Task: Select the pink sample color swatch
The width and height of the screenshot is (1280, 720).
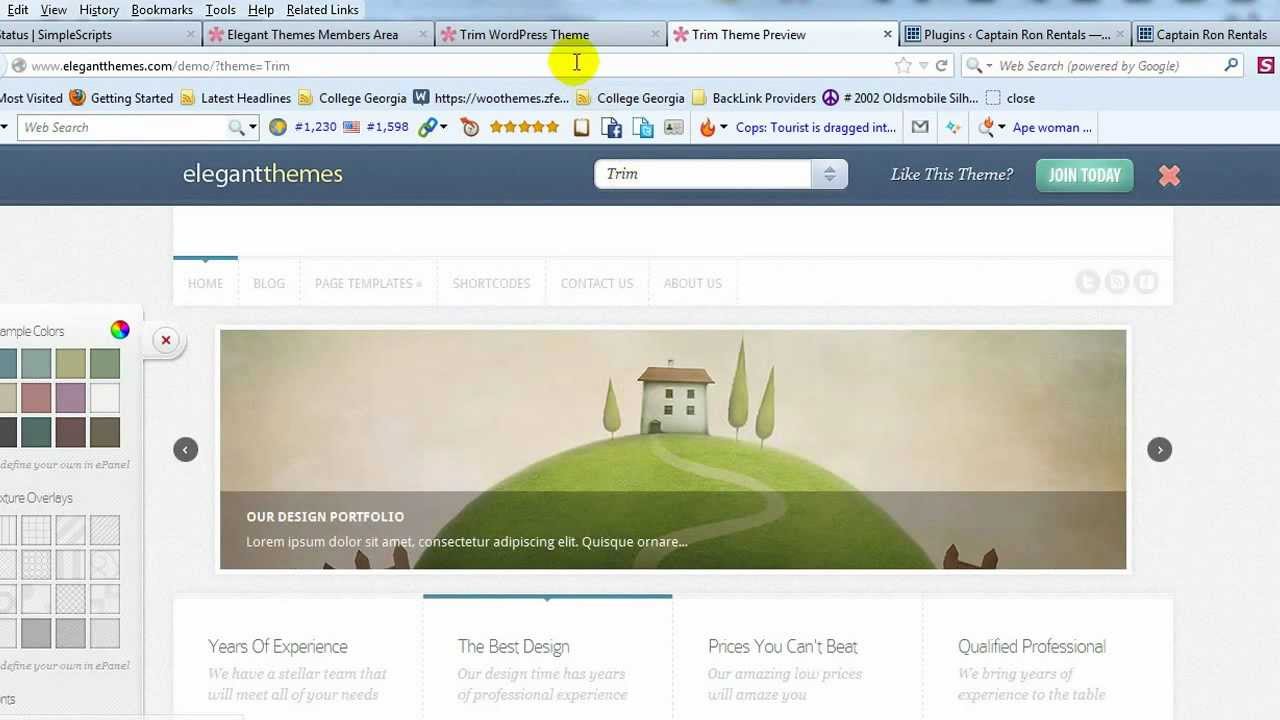Action: click(36, 398)
